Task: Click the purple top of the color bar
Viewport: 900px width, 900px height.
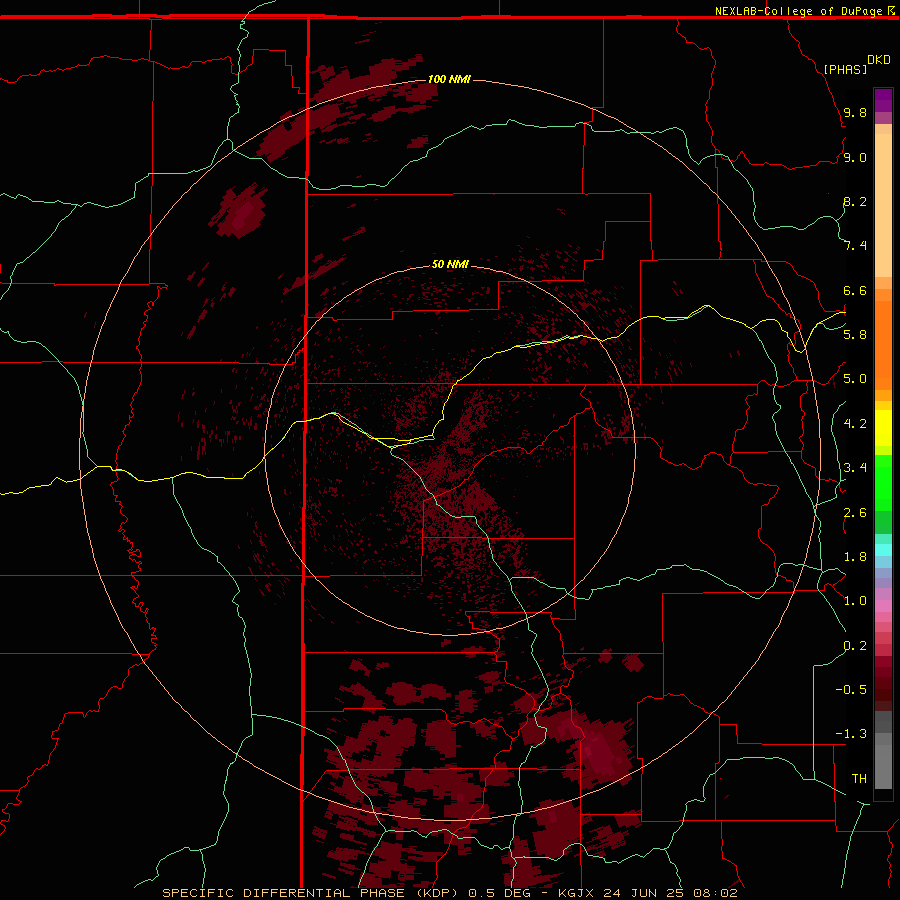Action: (x=883, y=100)
